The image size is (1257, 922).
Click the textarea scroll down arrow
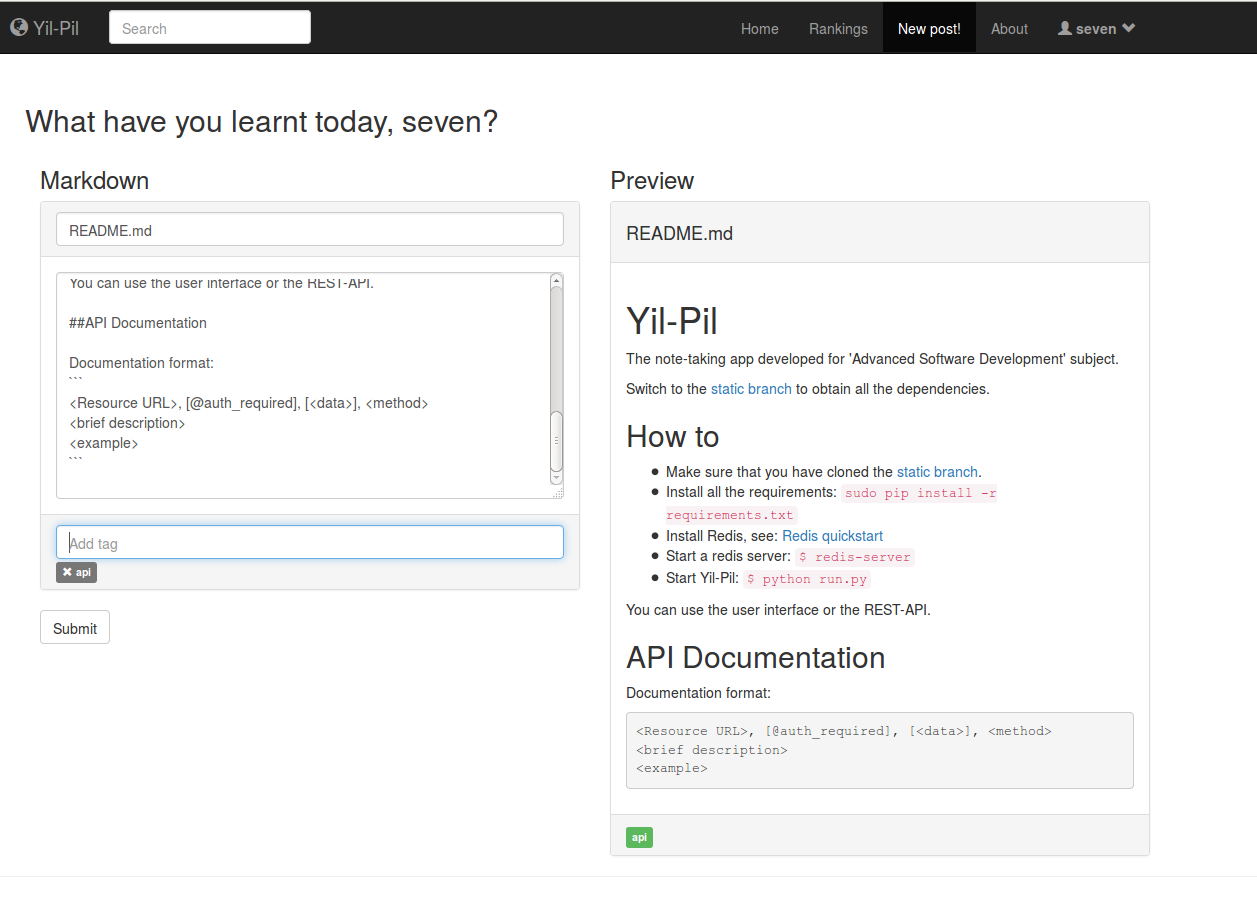pyautogui.click(x=557, y=479)
